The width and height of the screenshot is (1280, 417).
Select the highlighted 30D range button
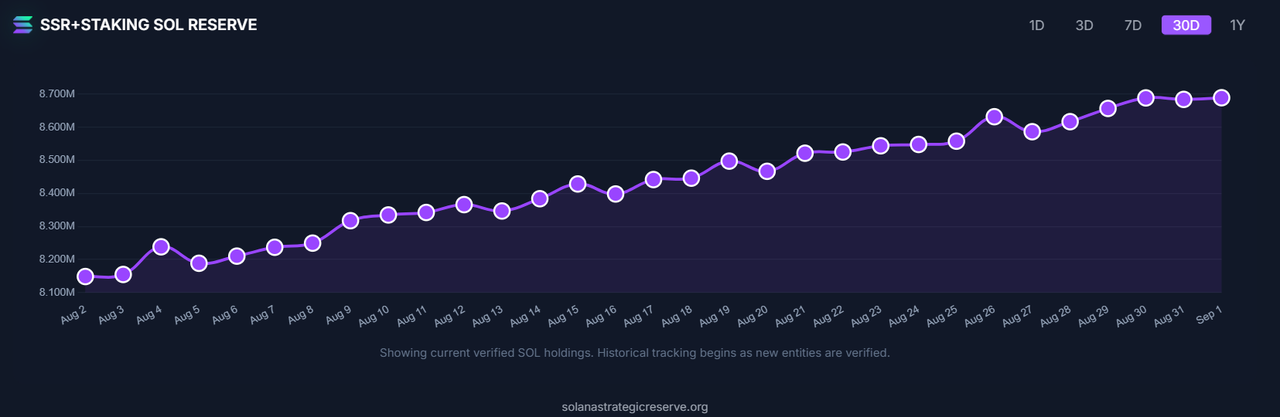[1186, 25]
